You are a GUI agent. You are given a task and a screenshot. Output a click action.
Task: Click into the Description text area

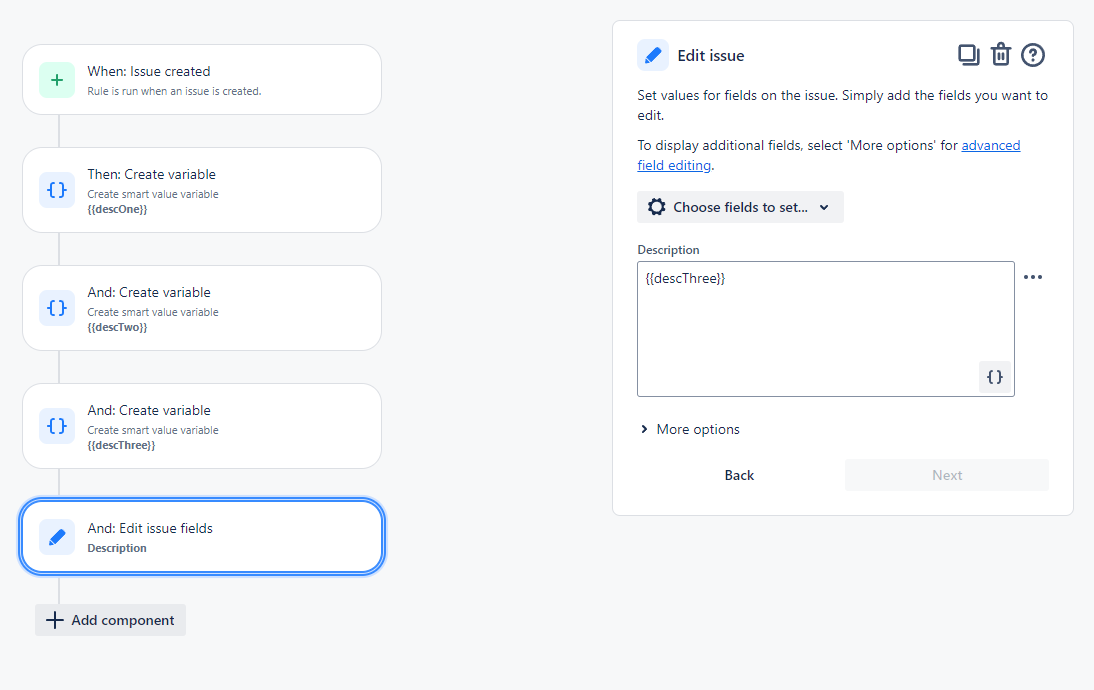[x=825, y=329]
